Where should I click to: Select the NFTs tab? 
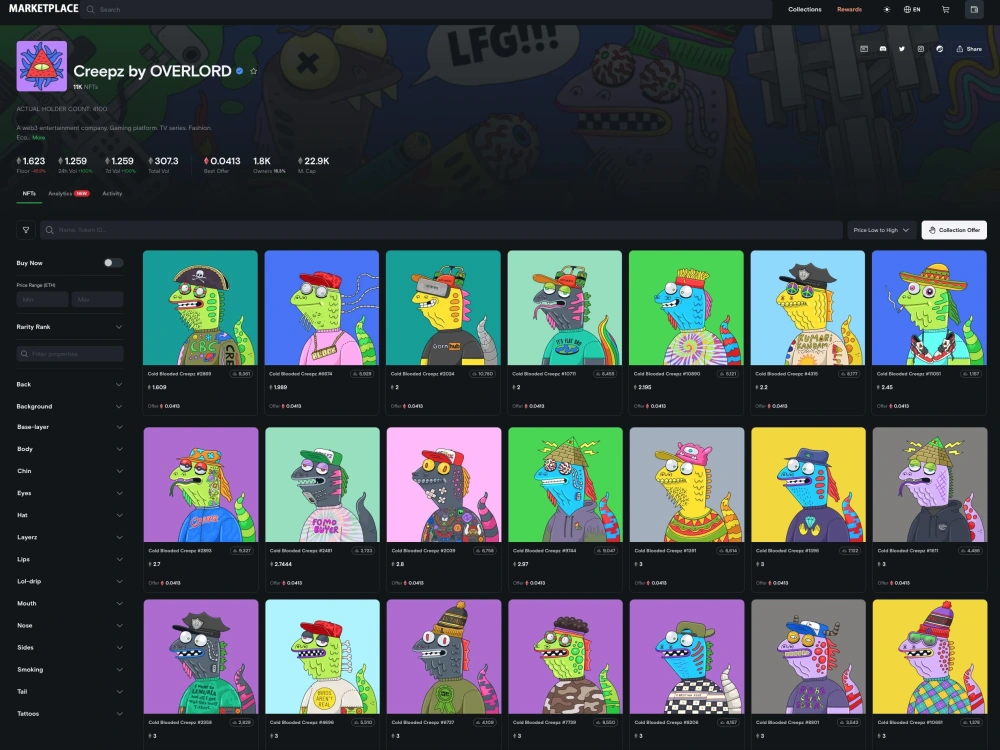click(29, 194)
